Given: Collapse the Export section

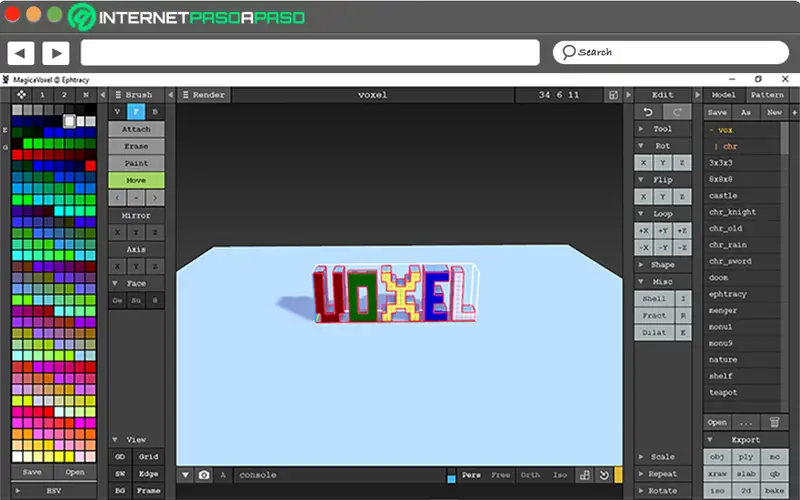Looking at the screenshot, I should tap(745, 440).
